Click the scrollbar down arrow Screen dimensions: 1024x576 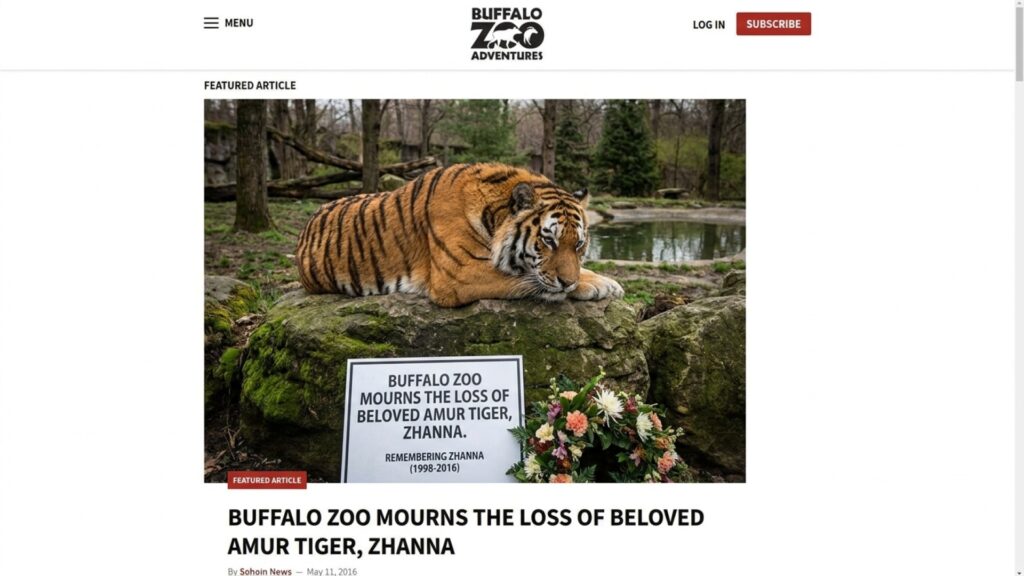coord(1019,573)
